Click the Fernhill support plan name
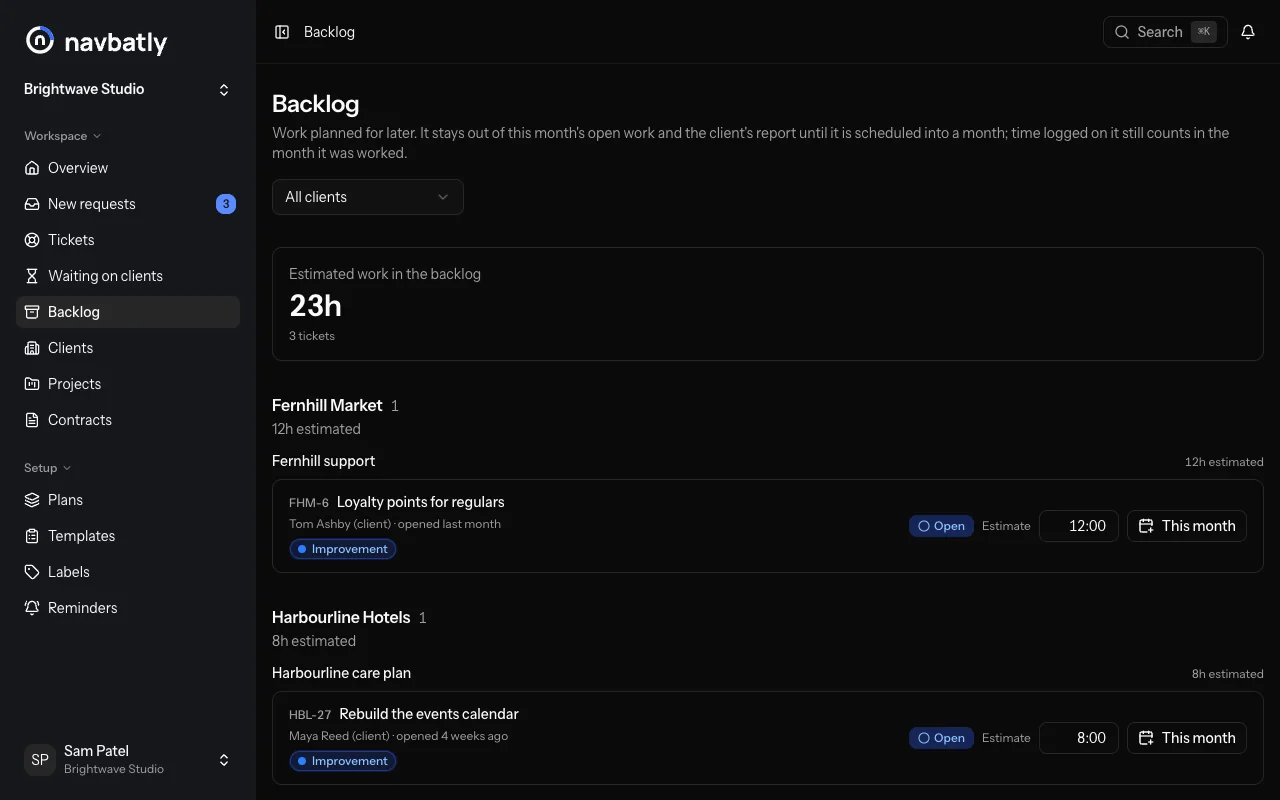1280x800 pixels. click(323, 461)
